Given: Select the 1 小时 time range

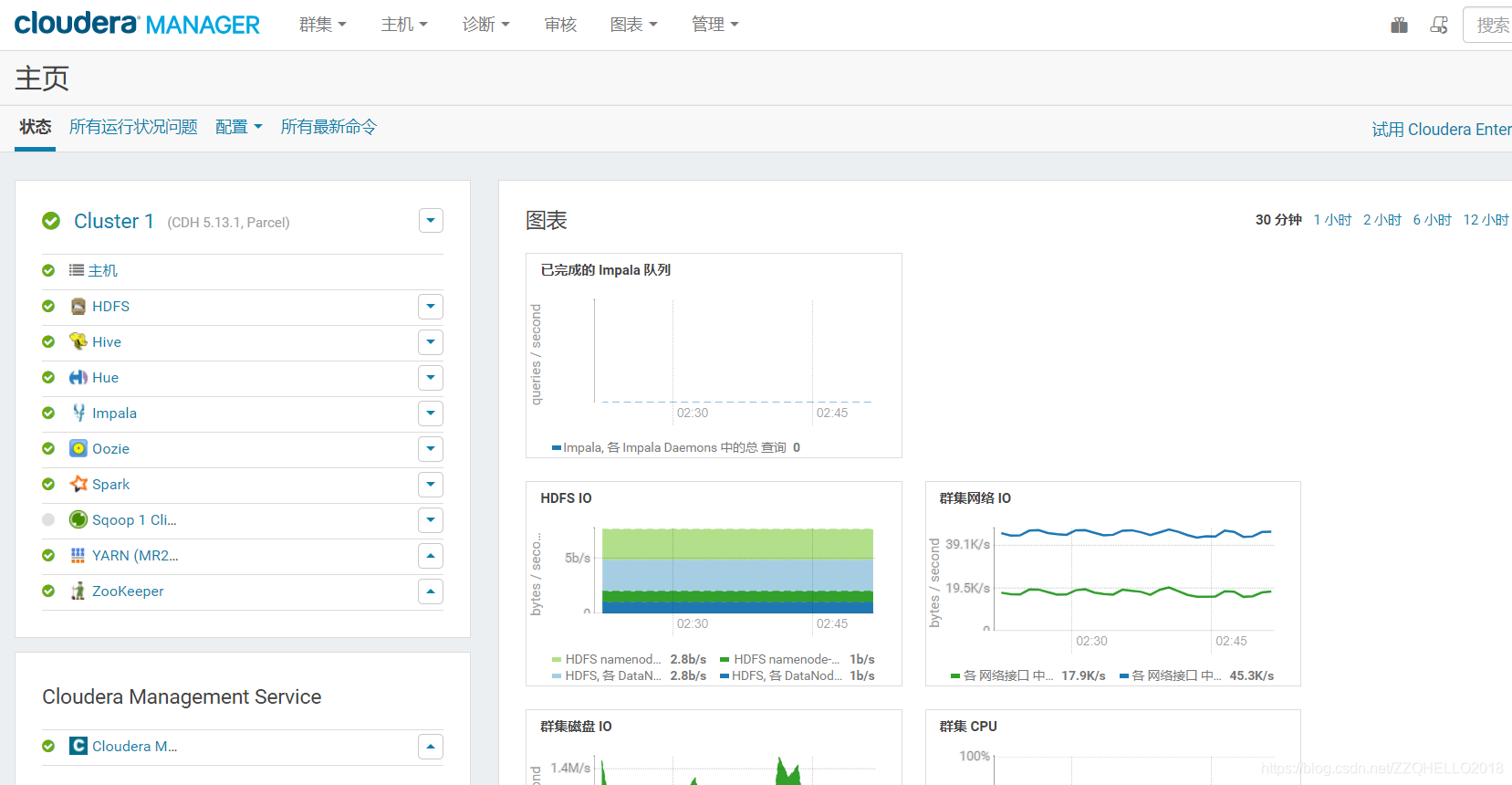Looking at the screenshot, I should 1332,220.
